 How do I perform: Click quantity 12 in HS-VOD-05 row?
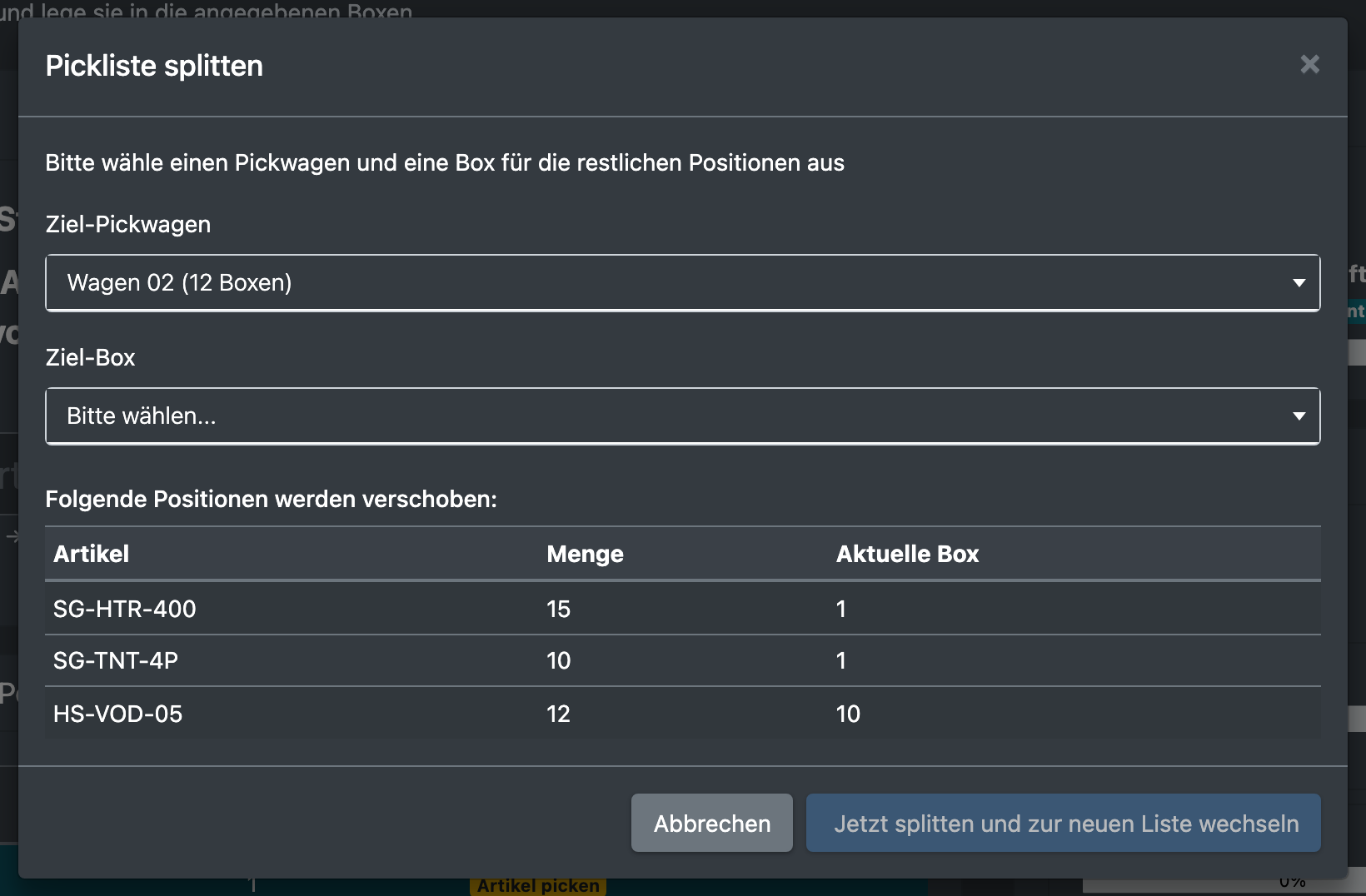(x=559, y=714)
